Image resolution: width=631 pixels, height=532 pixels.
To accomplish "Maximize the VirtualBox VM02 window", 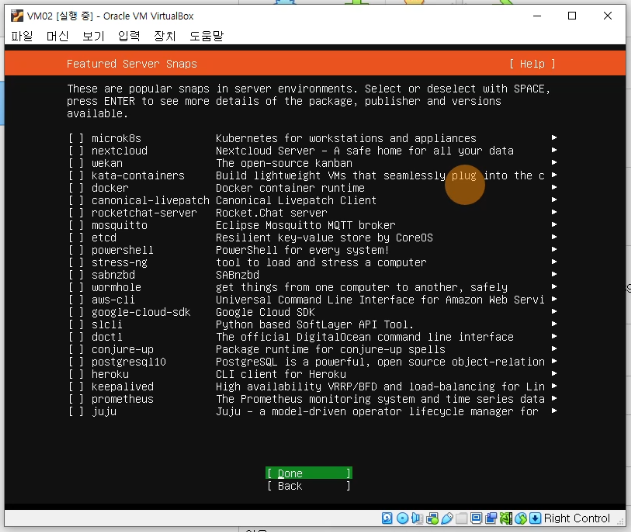I will [572, 16].
